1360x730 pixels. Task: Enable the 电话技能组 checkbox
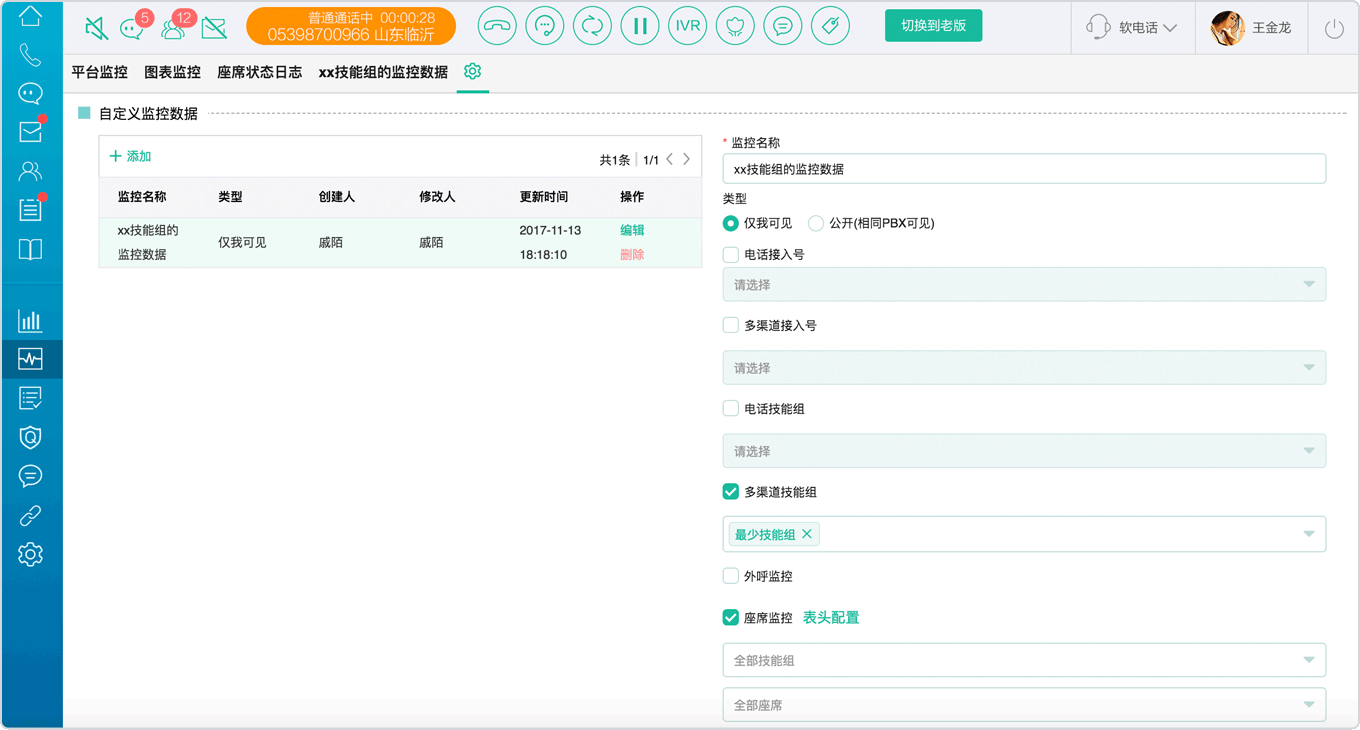pyautogui.click(x=731, y=409)
